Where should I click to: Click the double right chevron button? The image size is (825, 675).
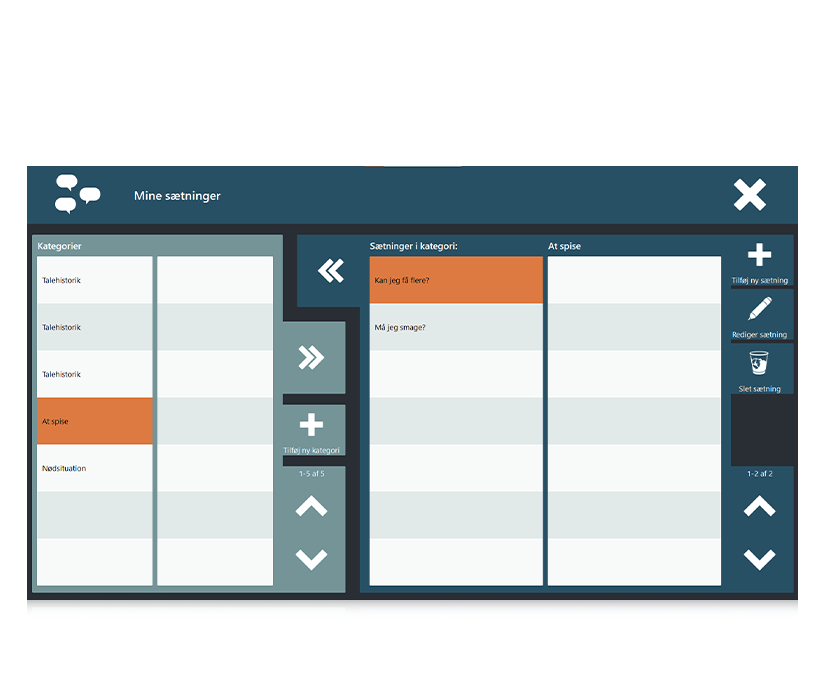312,358
